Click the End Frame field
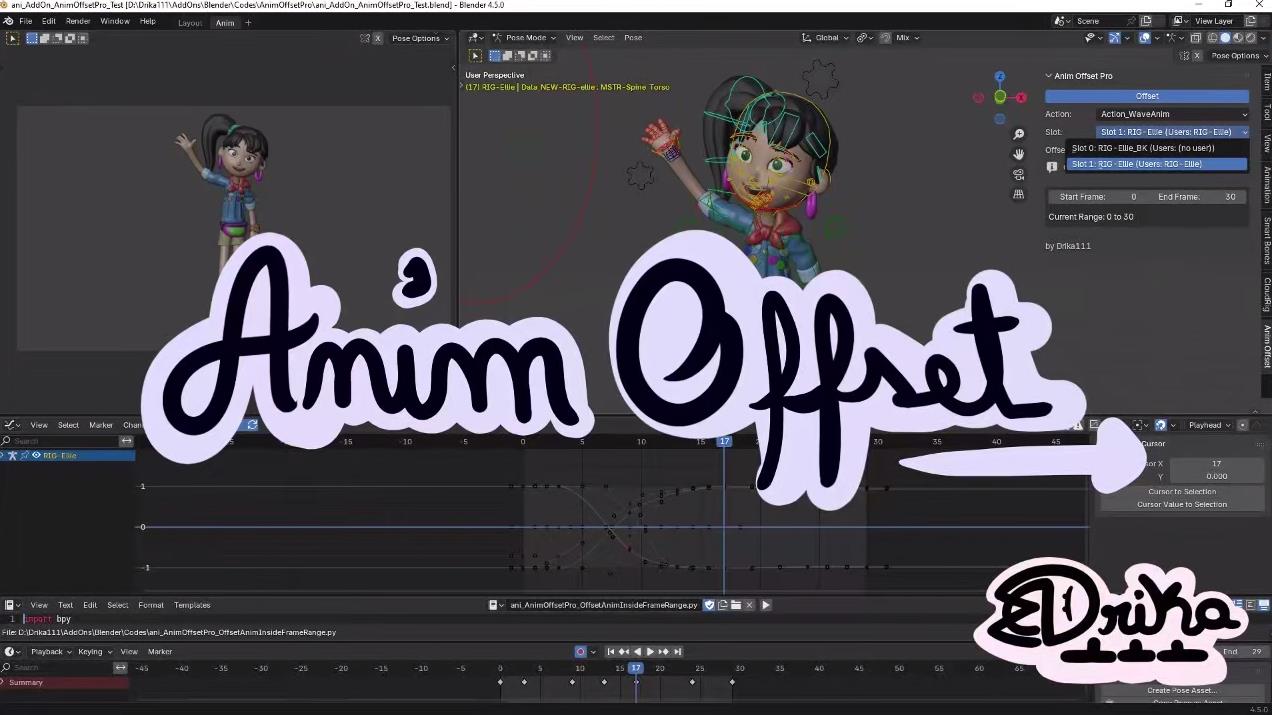 1198,197
